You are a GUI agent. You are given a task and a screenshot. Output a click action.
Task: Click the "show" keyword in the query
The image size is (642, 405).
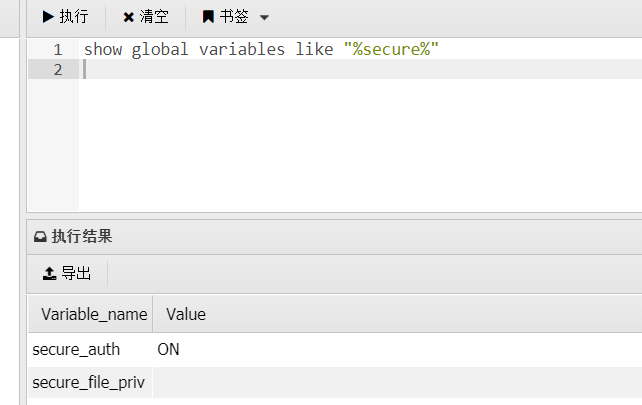103,49
